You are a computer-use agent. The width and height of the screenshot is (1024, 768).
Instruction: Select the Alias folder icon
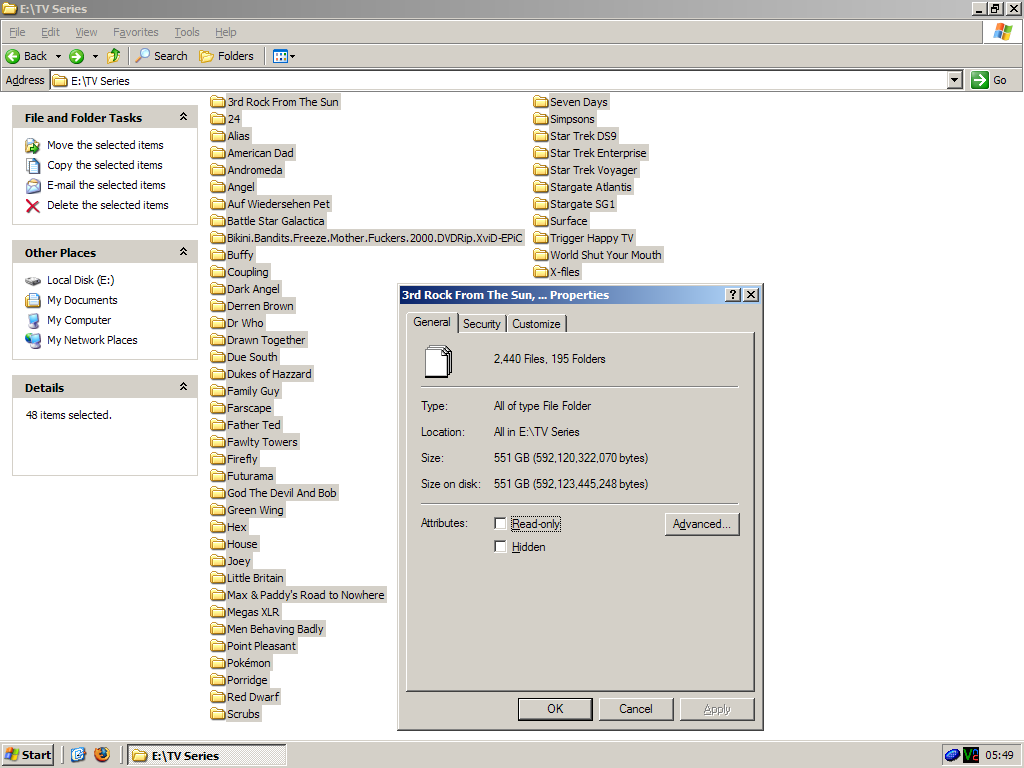click(x=217, y=136)
